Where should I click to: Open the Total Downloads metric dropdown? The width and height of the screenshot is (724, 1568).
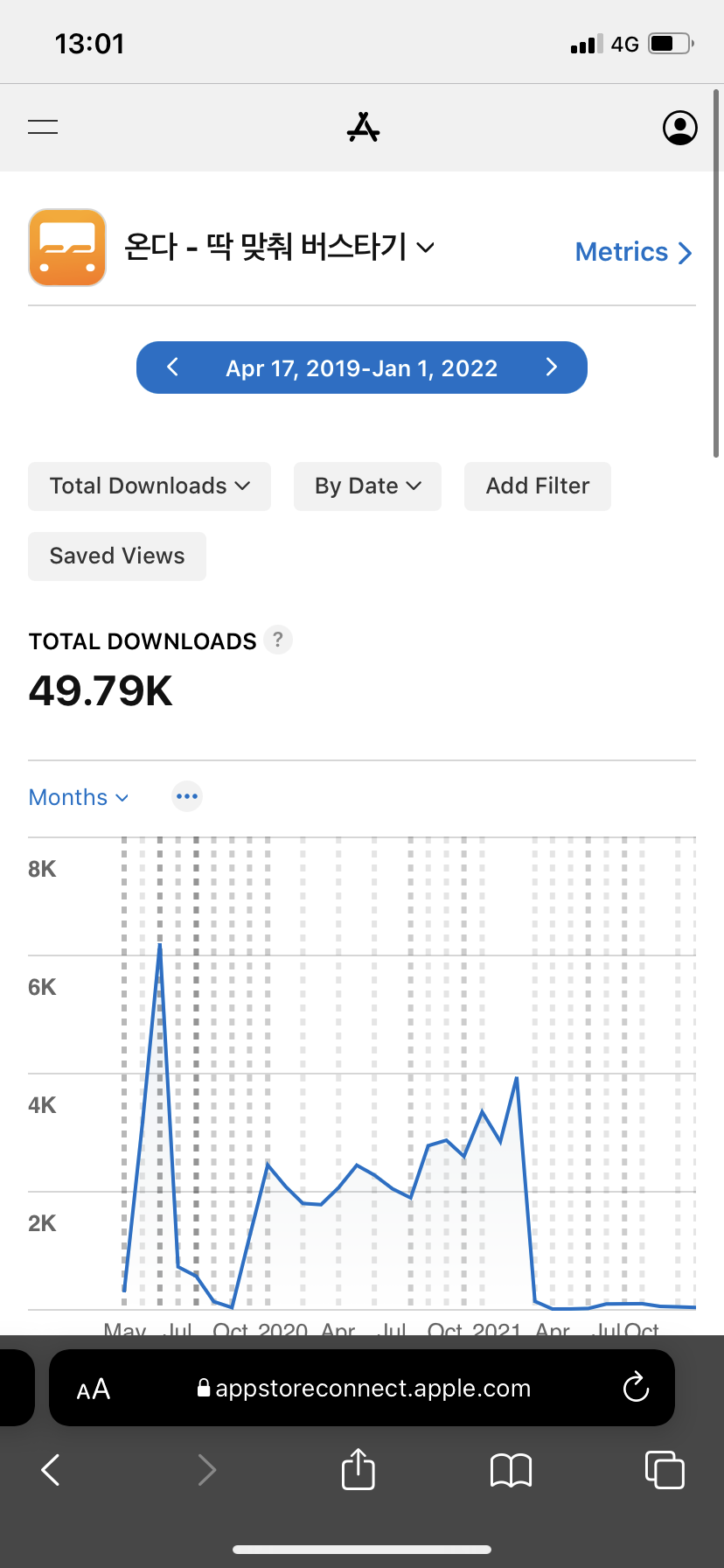pos(150,486)
